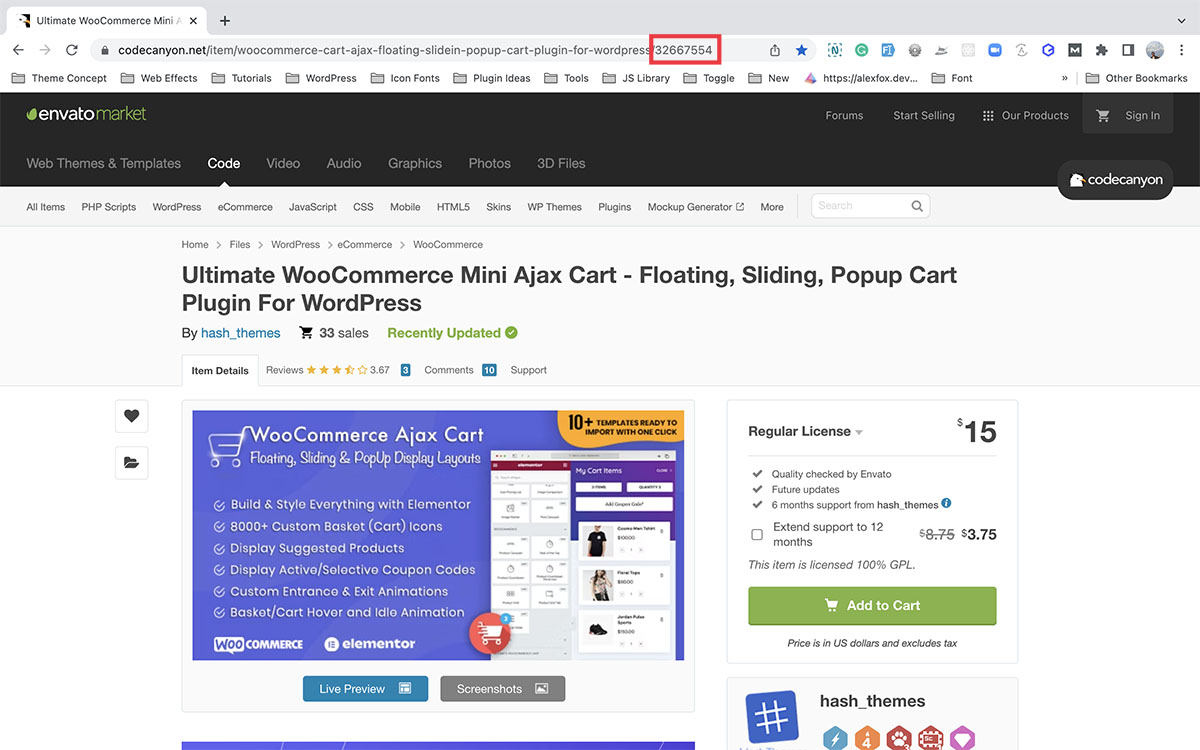Click the shopping cart icon beside Sign In
The width and height of the screenshot is (1200, 750).
[1103, 115]
